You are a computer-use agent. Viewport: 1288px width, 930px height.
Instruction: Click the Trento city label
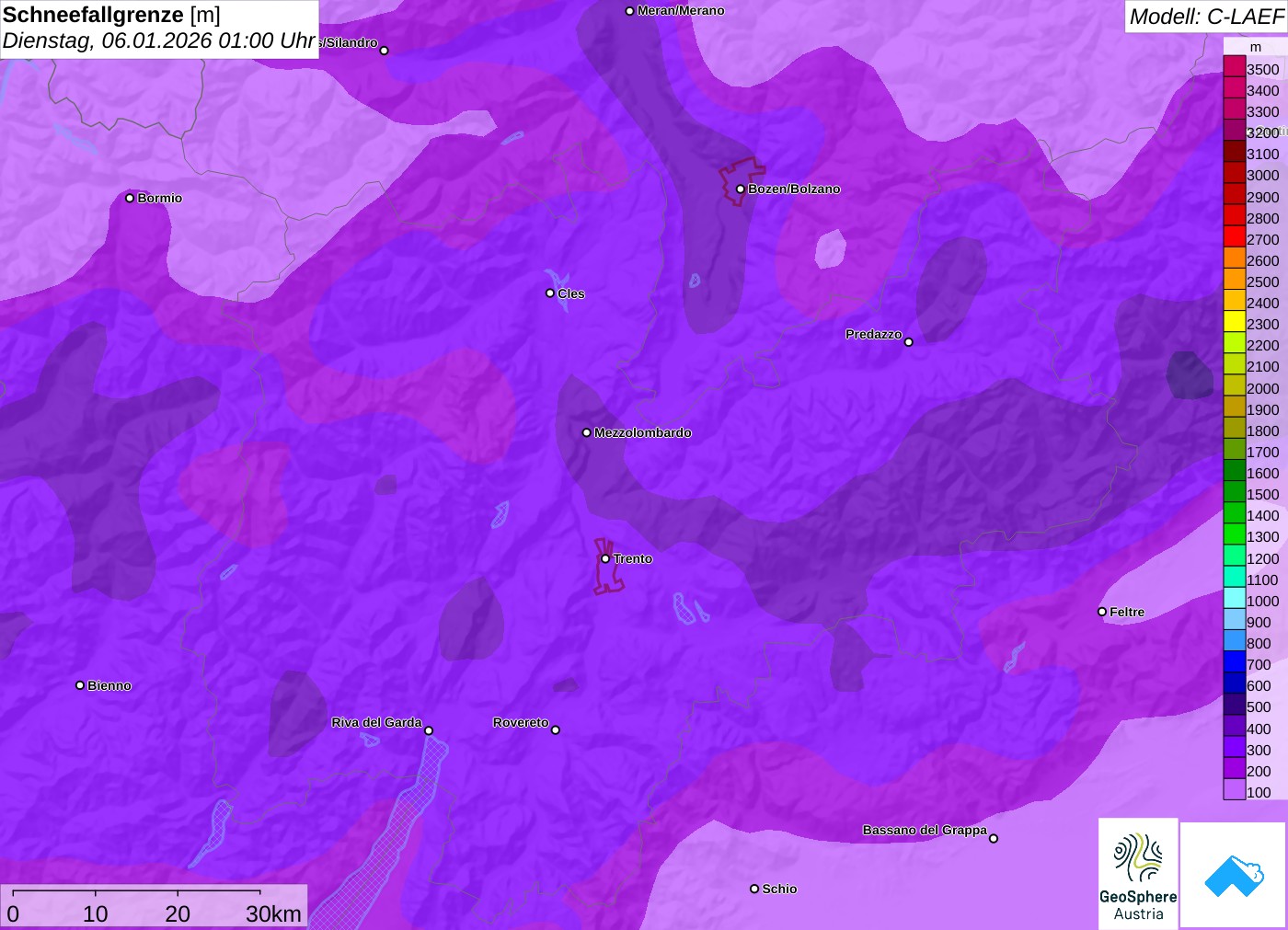click(633, 558)
